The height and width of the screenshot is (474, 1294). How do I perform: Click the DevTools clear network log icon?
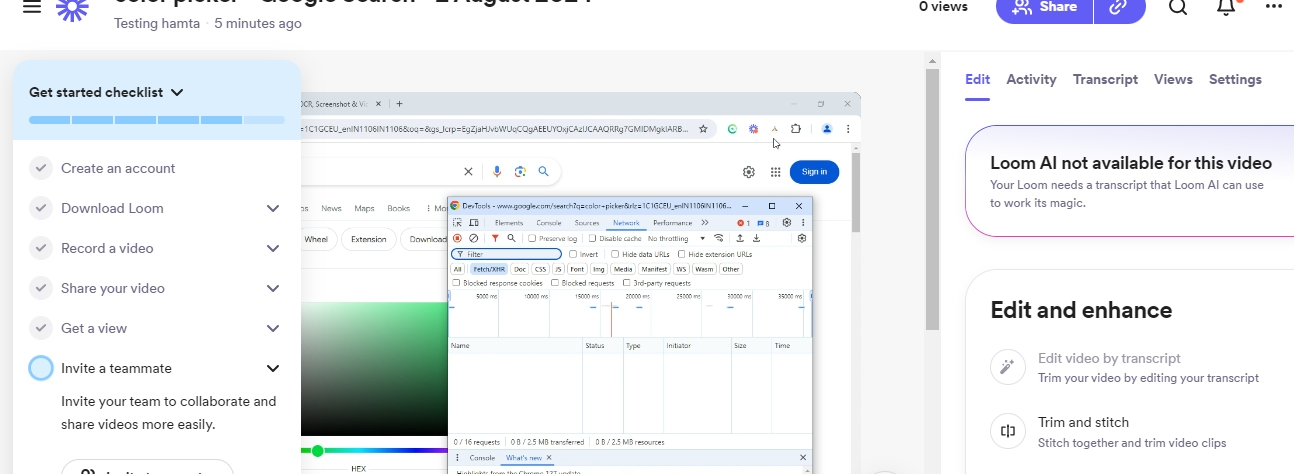pyautogui.click(x=473, y=239)
